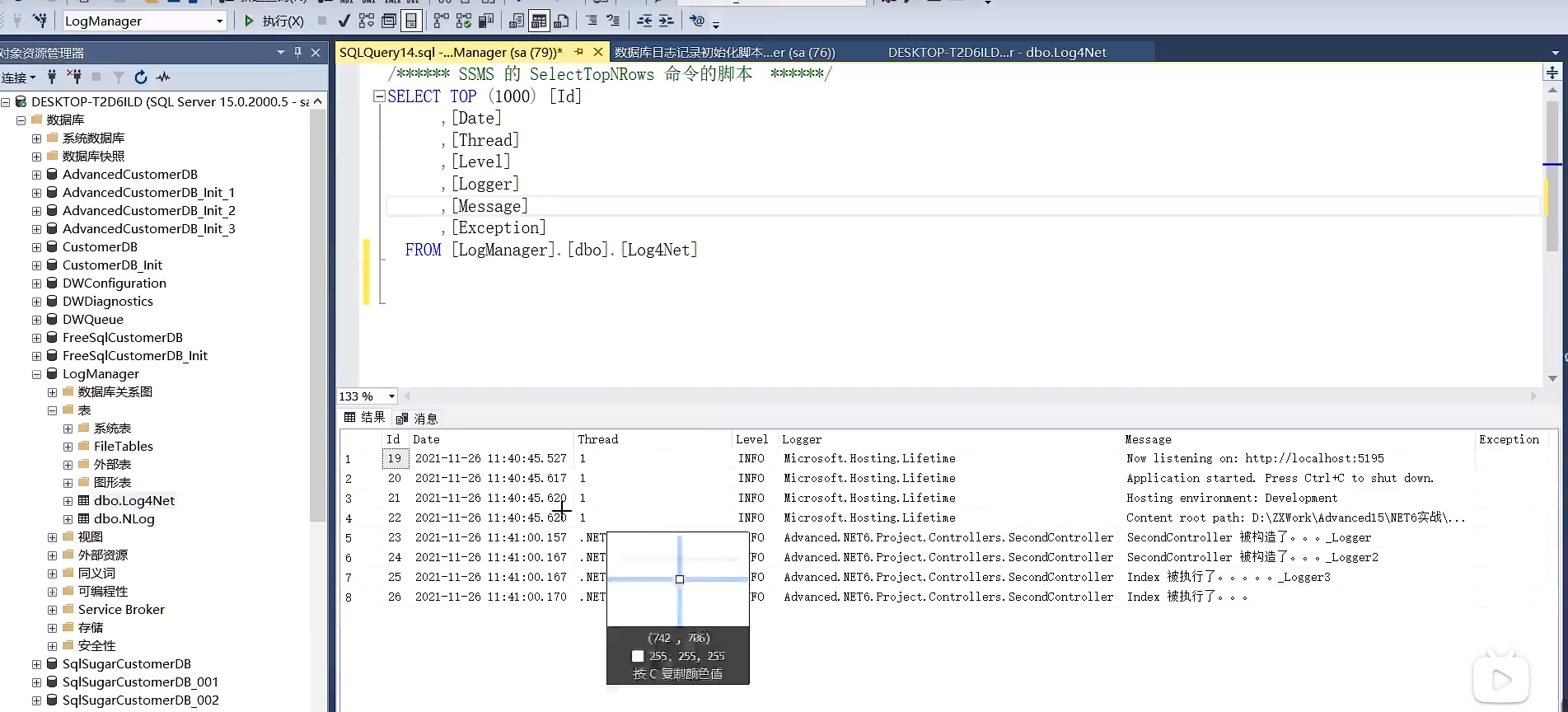Close the SQLQuery14.sql tab
The image size is (1568, 712).
pyautogui.click(x=598, y=52)
